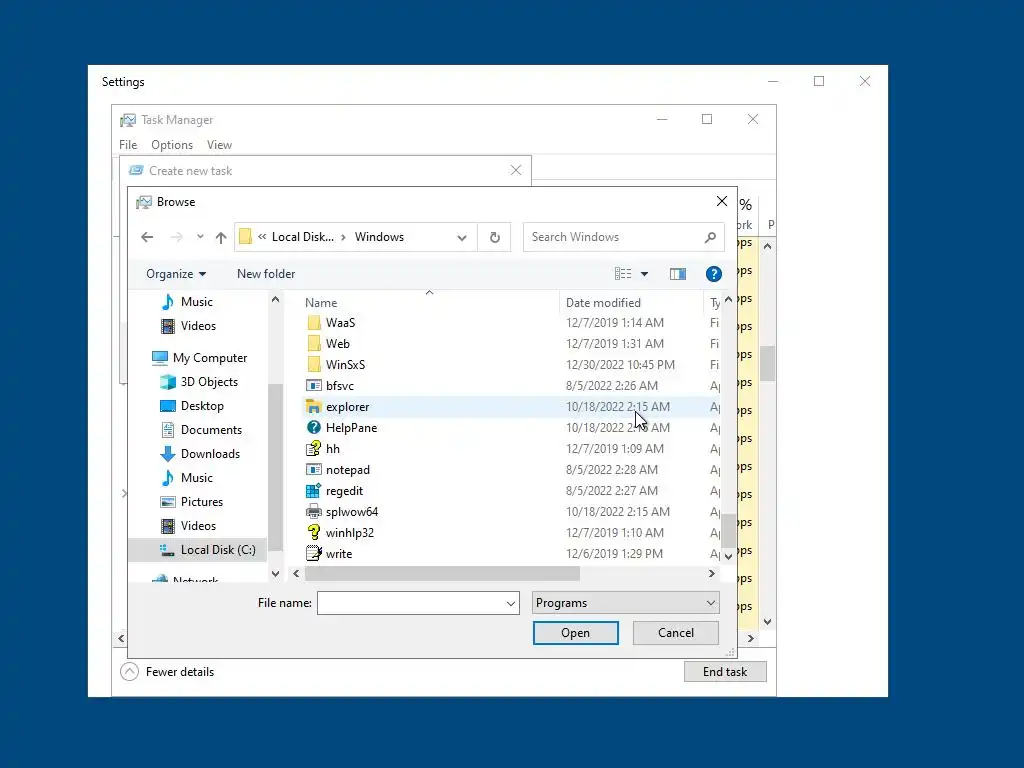Open Task Manager View menu
The image size is (1024, 768).
pyautogui.click(x=219, y=145)
